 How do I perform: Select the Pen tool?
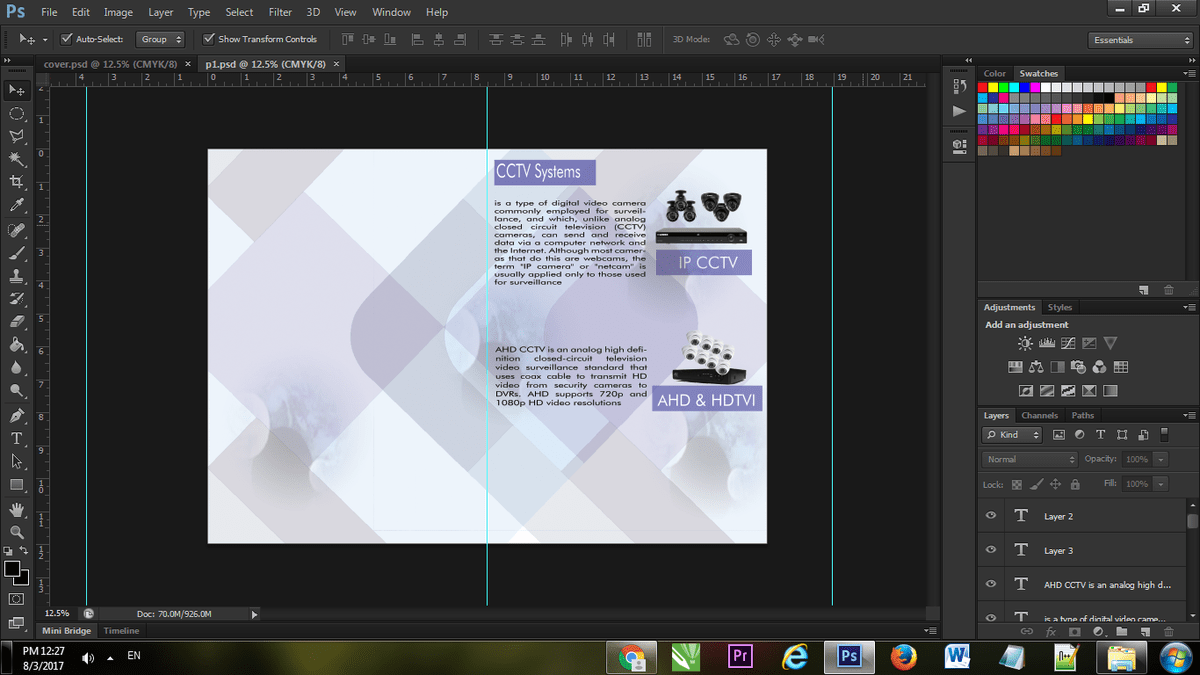(x=17, y=415)
